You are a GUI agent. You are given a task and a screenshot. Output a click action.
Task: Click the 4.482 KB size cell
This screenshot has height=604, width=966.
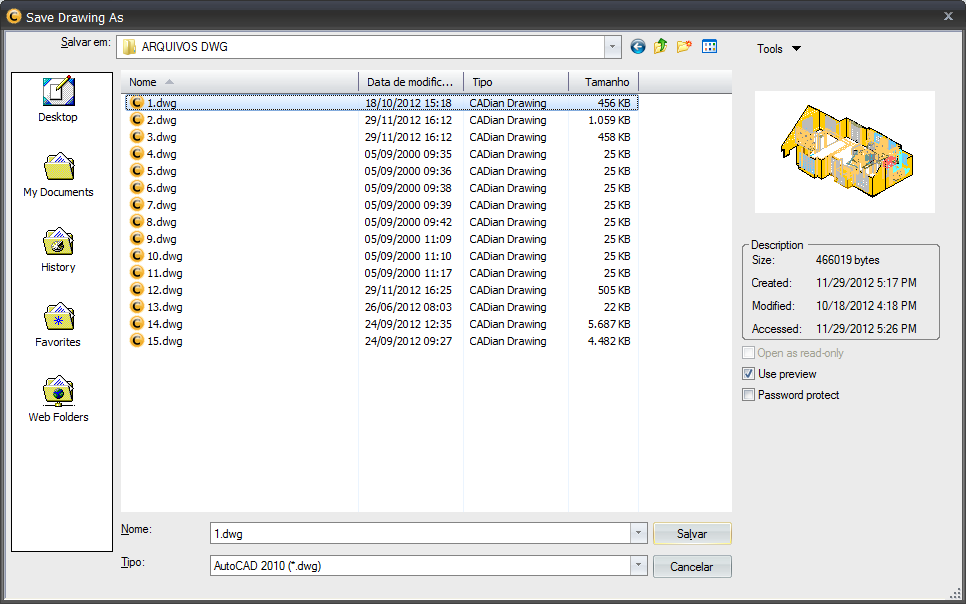click(x=609, y=341)
